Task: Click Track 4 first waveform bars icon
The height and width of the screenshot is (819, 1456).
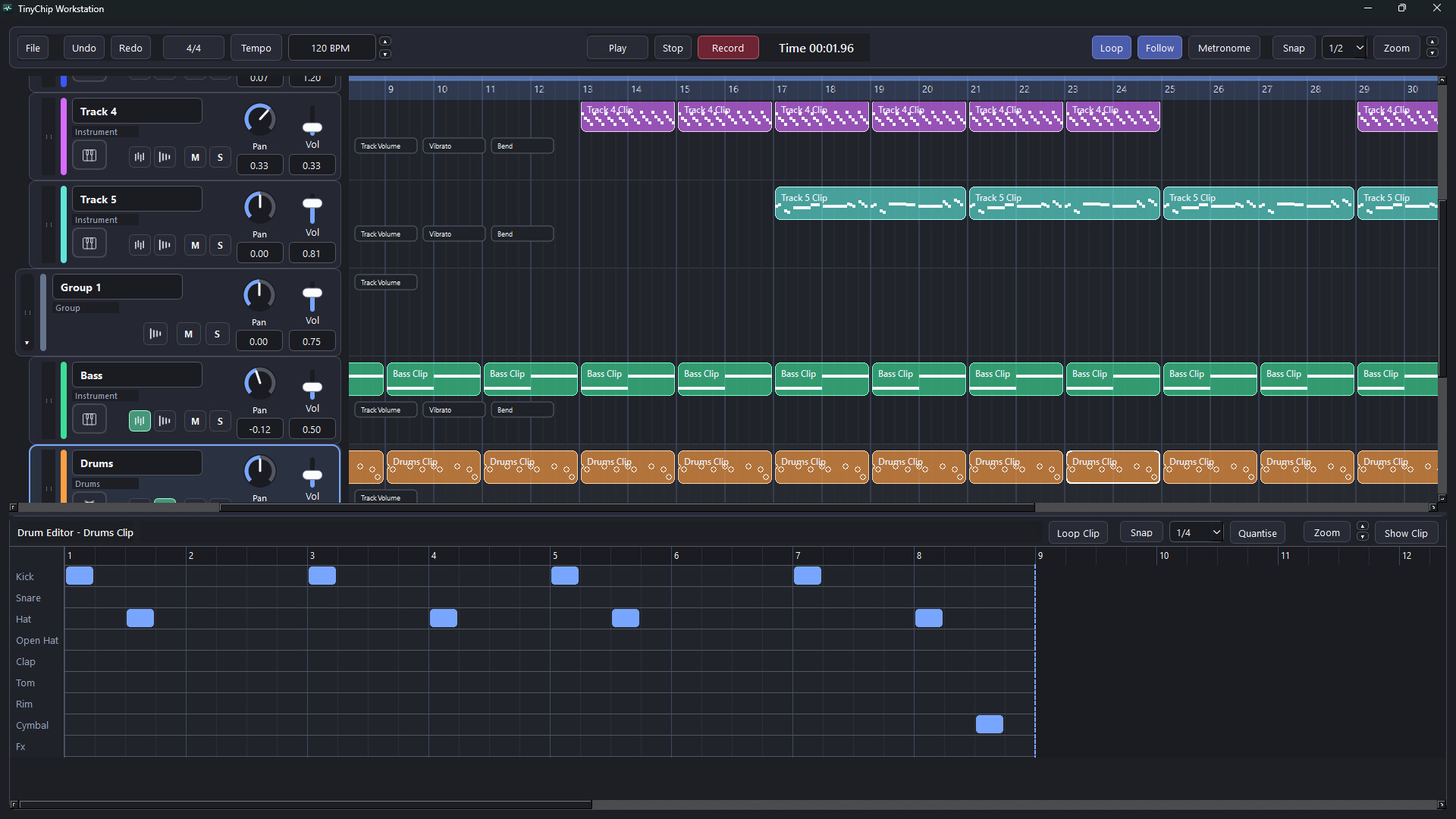Action: (140, 157)
